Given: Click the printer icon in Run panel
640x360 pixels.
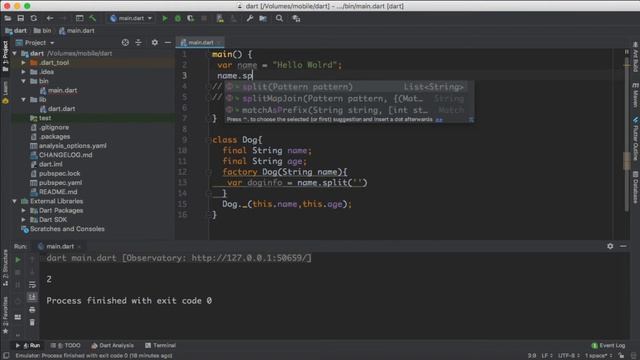Looking at the screenshot, I should coord(32,310).
